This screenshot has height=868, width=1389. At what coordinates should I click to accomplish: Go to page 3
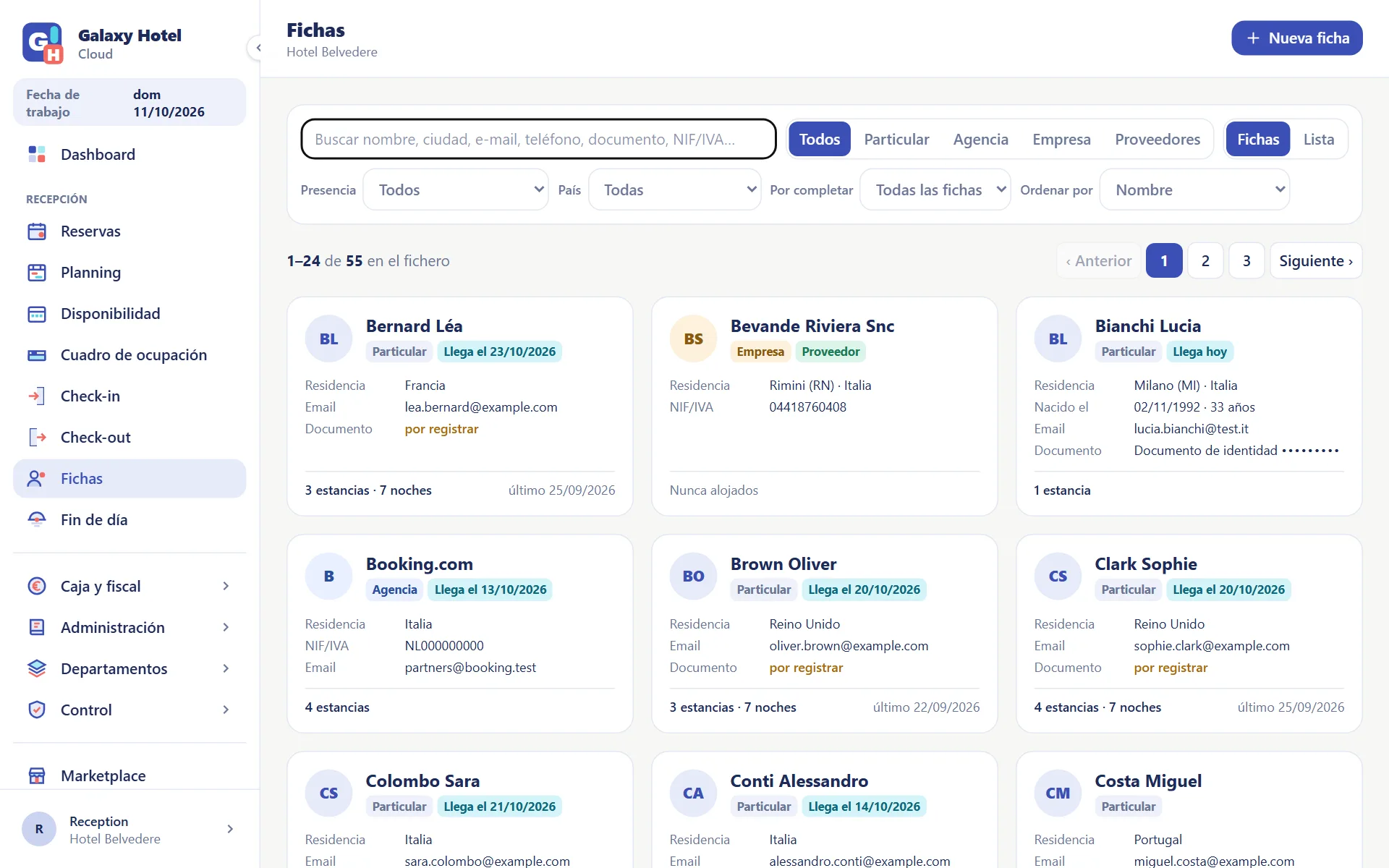click(1246, 260)
